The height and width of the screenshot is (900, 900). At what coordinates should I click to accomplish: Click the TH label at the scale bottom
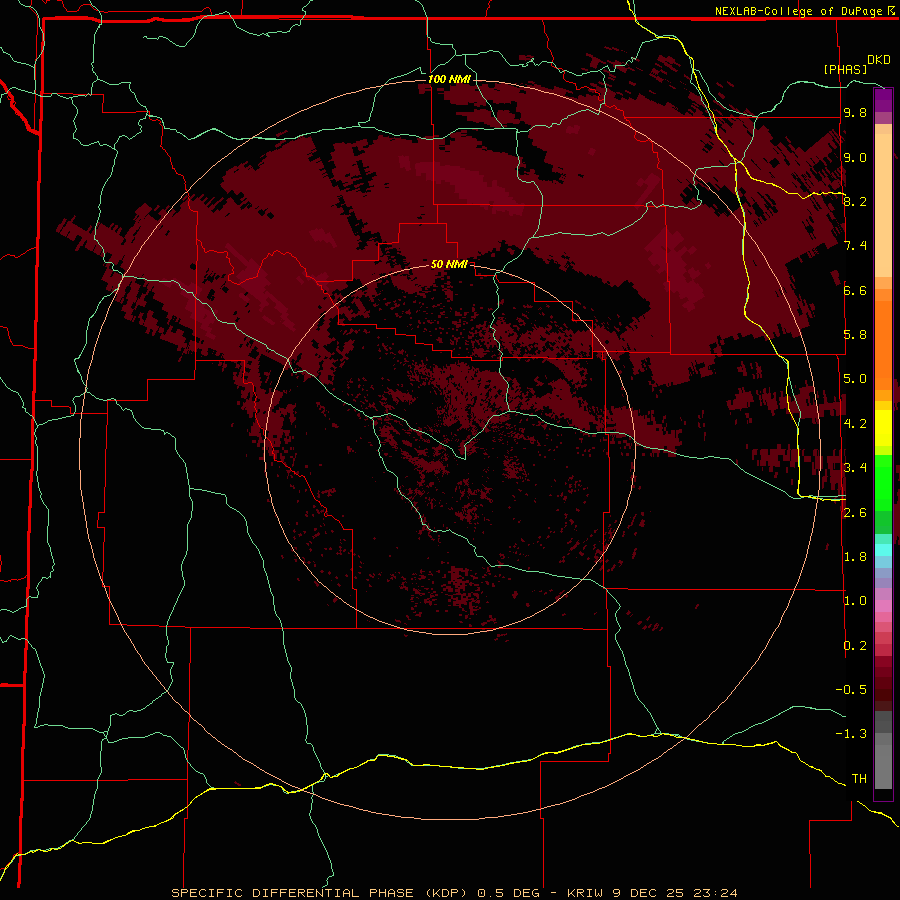coord(859,778)
